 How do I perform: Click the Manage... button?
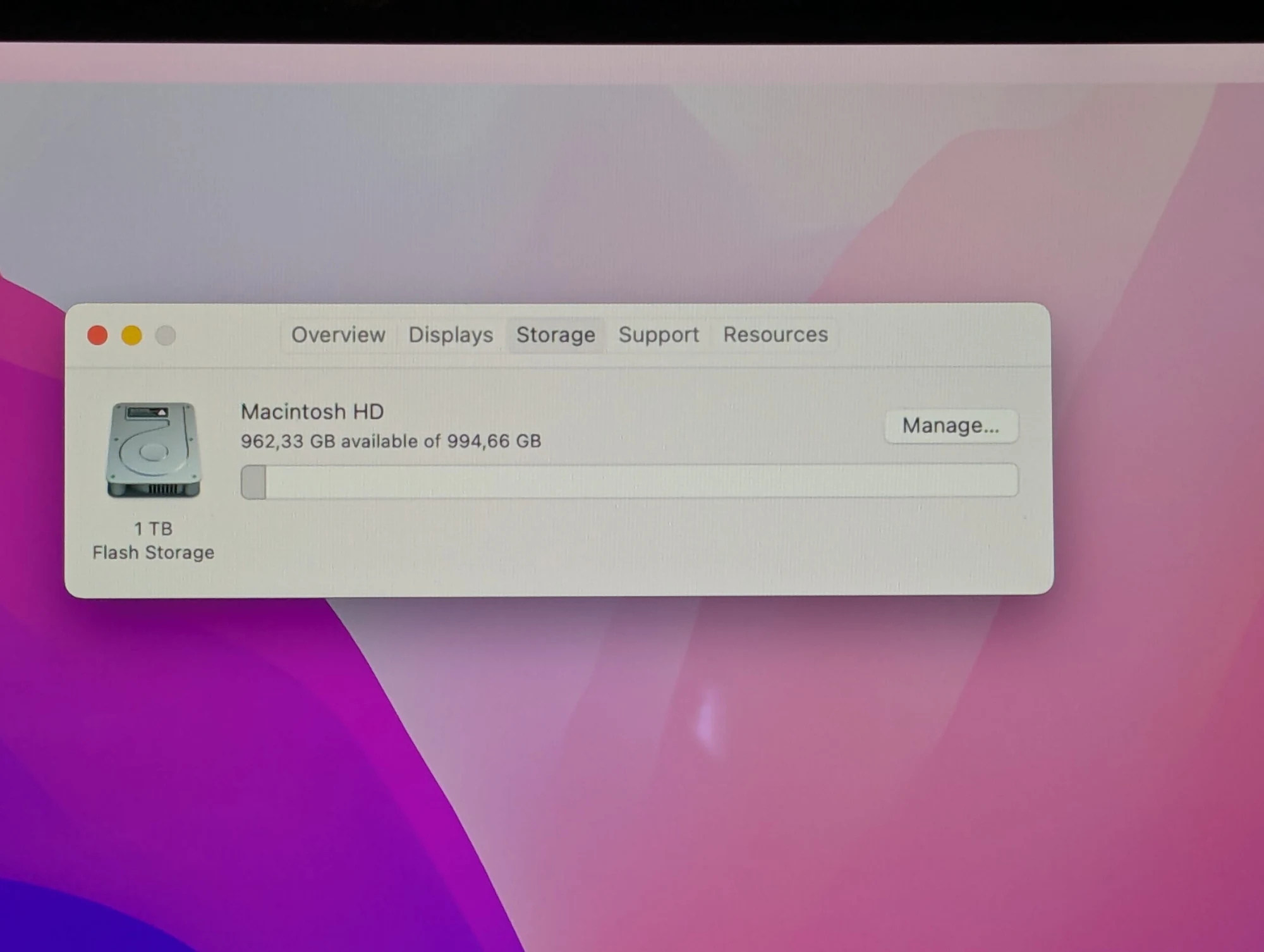pos(951,426)
